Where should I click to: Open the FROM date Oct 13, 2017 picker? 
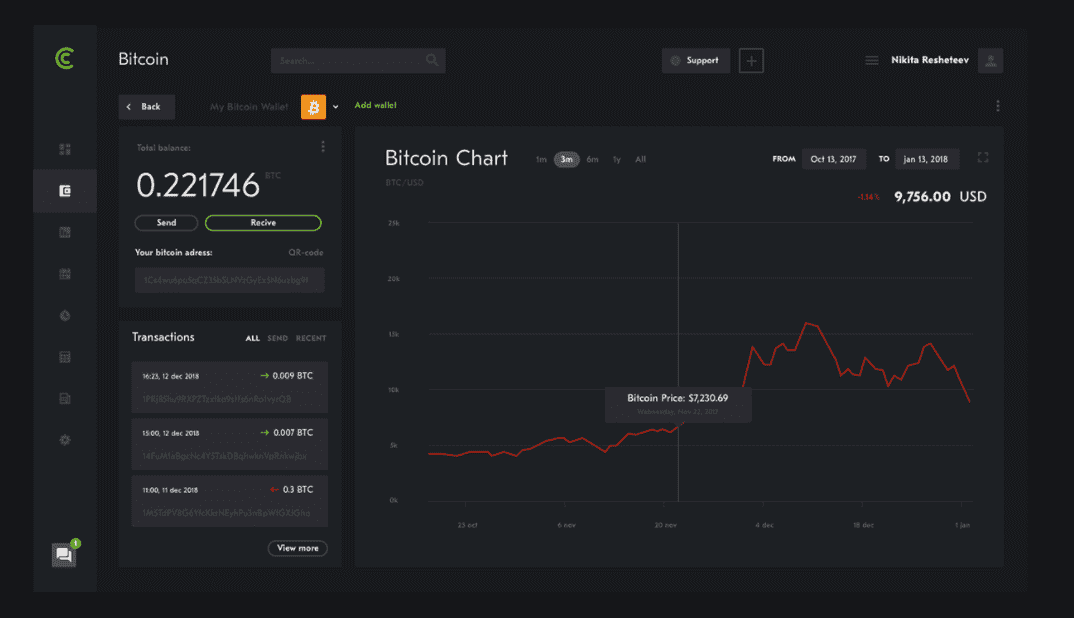tap(834, 159)
